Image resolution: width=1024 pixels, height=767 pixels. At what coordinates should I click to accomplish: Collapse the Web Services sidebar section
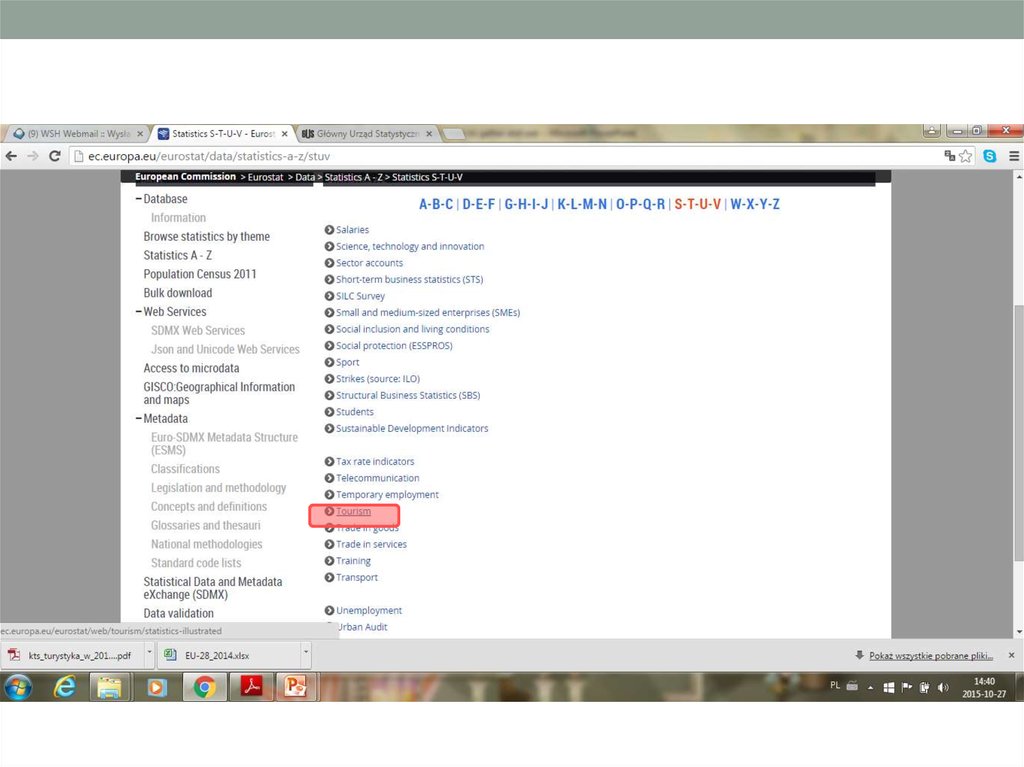(139, 312)
